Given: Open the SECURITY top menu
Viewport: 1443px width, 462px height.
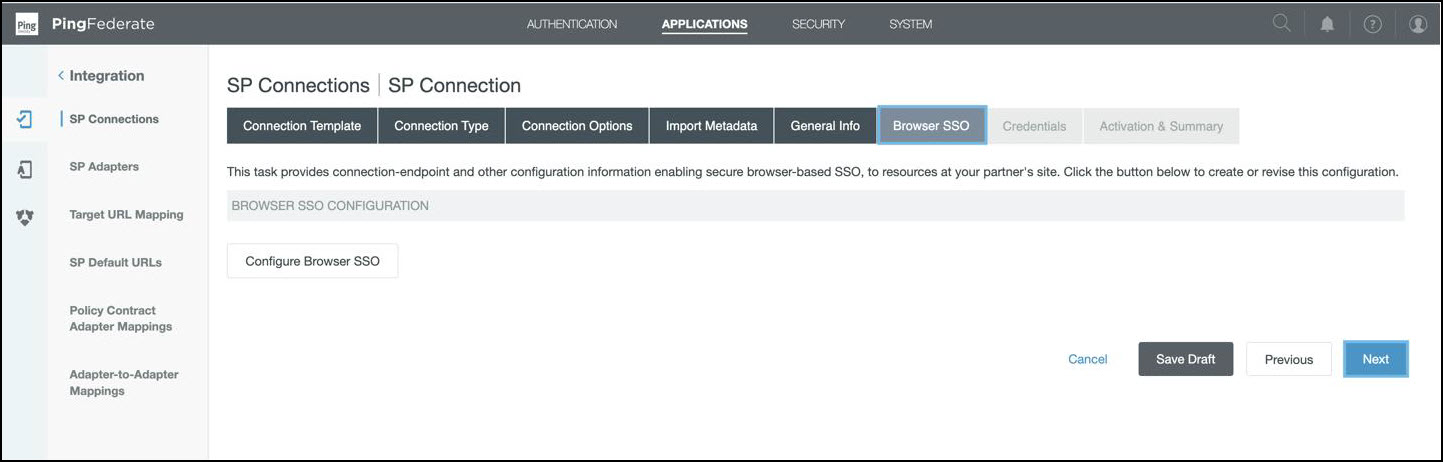Looking at the screenshot, I should point(818,24).
